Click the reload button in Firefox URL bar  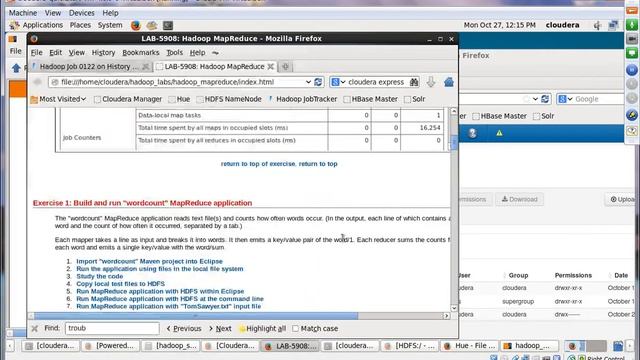tap(318, 82)
